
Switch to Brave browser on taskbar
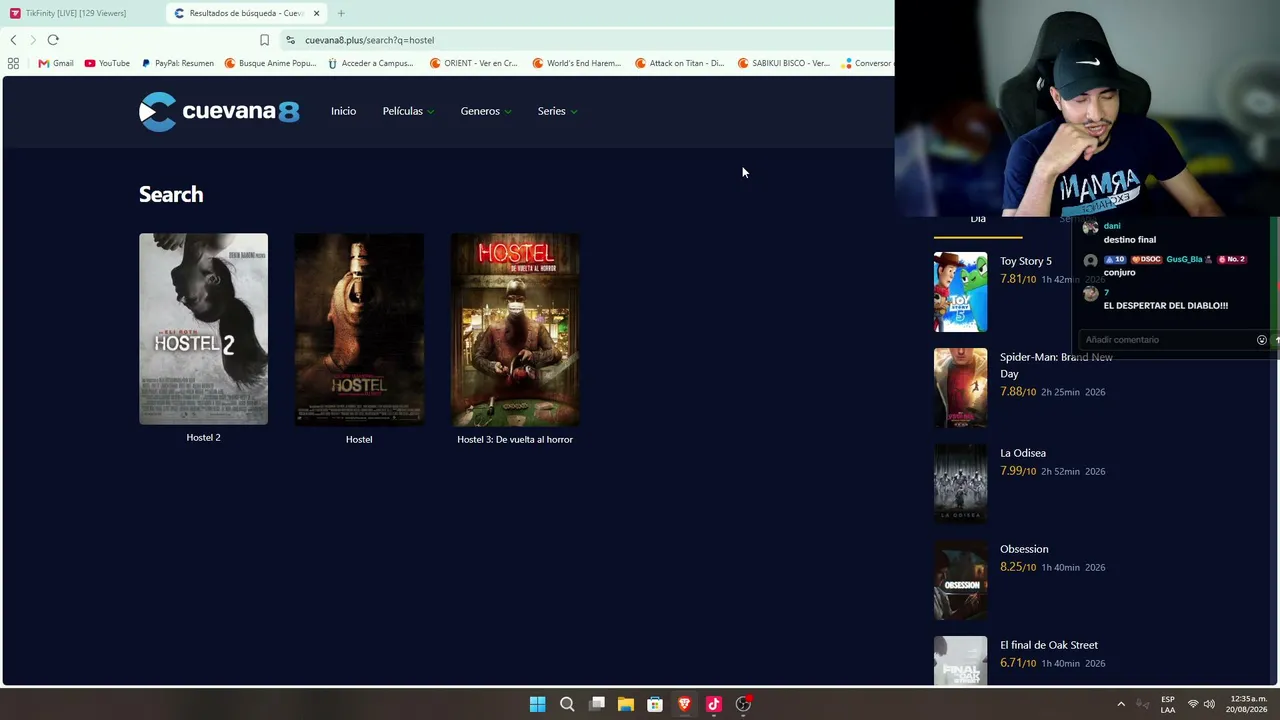tap(684, 704)
